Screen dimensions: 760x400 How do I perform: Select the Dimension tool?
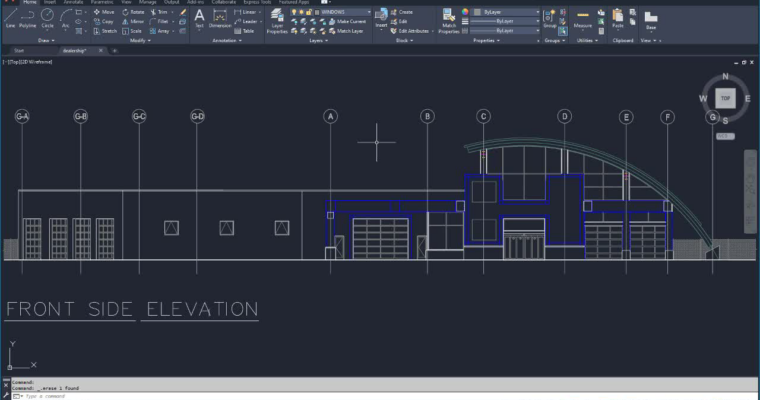pyautogui.click(x=220, y=18)
